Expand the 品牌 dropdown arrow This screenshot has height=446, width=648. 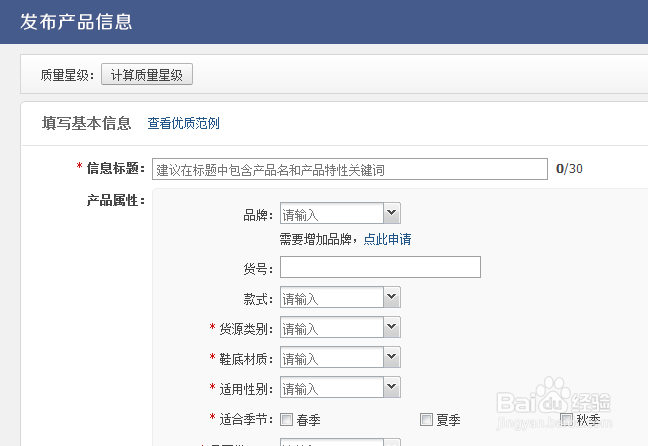392,213
